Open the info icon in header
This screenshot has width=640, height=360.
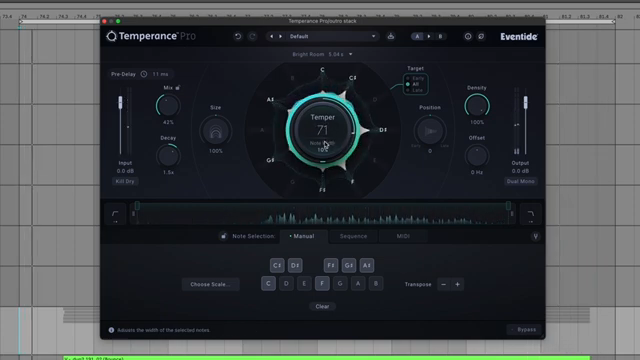468,36
